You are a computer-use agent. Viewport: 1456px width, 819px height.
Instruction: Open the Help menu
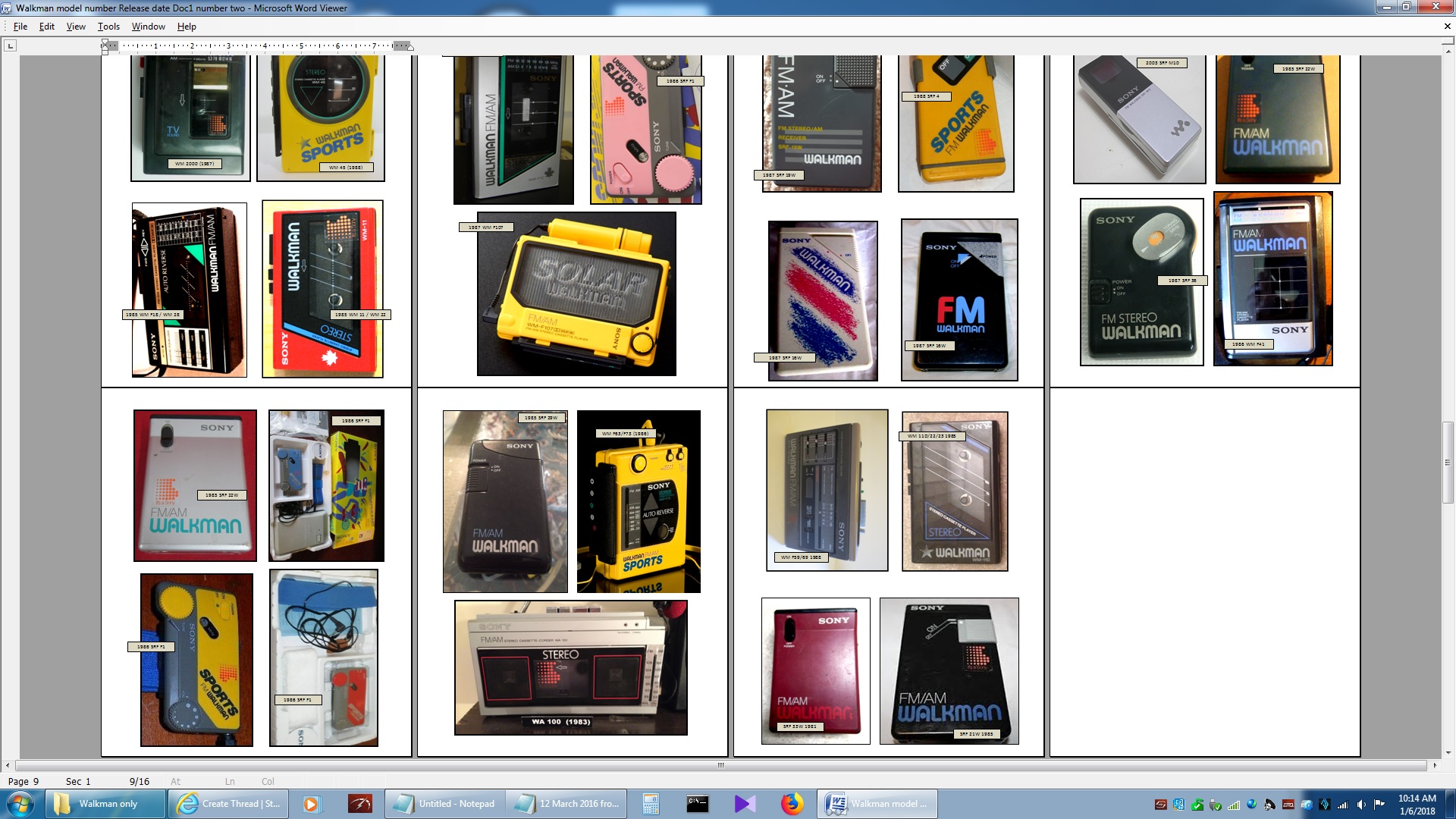coord(187,27)
